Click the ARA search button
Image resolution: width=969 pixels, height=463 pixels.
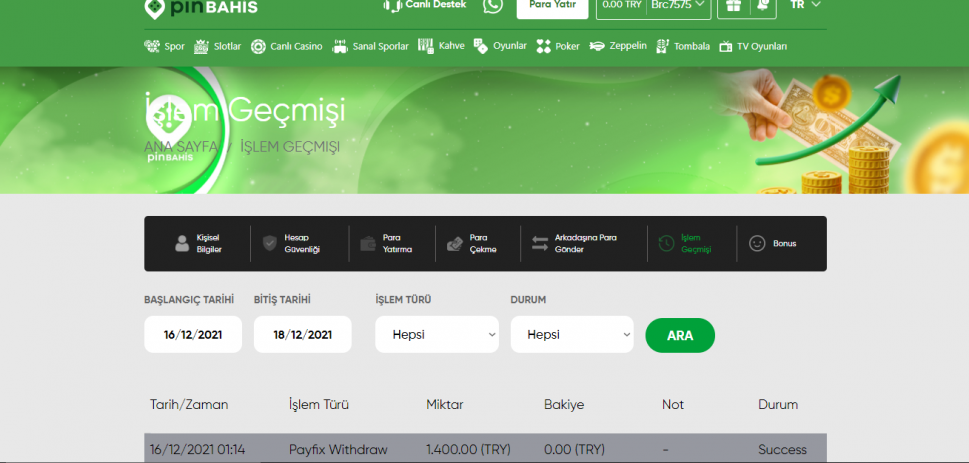coord(680,336)
